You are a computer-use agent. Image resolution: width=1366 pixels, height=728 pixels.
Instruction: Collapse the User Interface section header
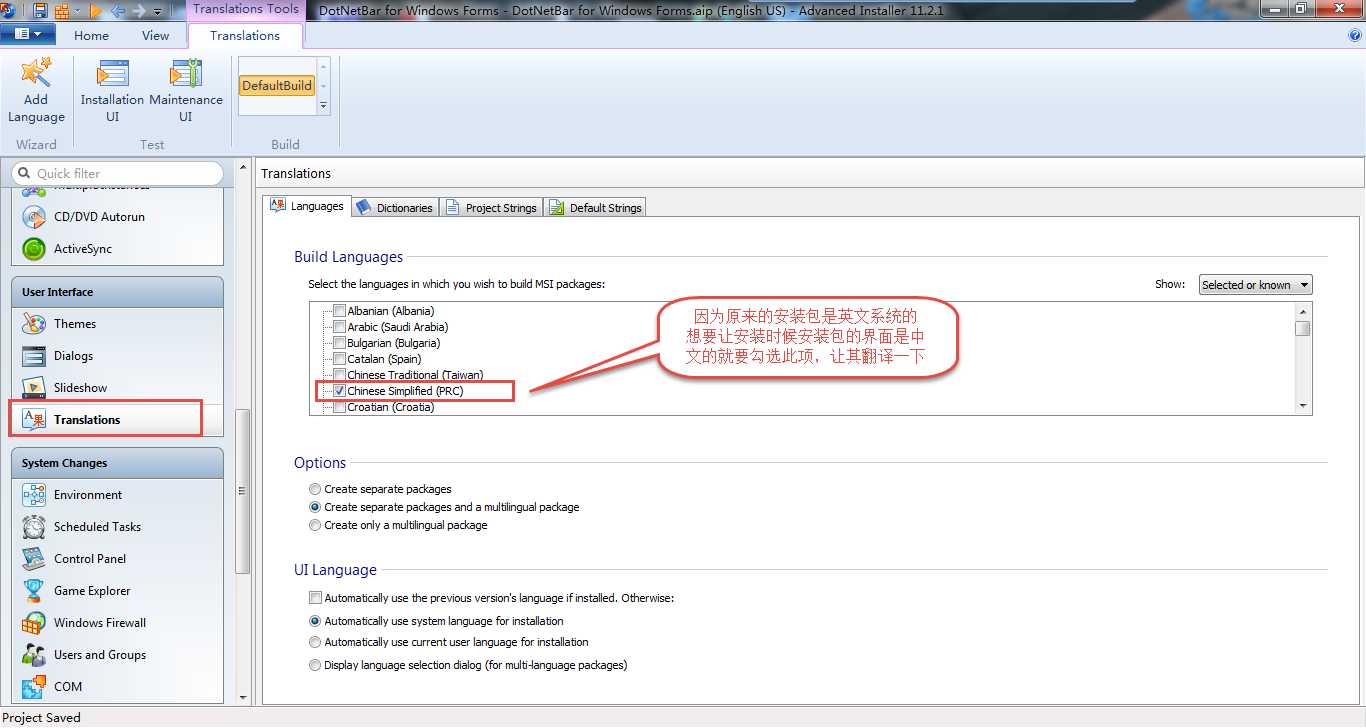coord(117,292)
